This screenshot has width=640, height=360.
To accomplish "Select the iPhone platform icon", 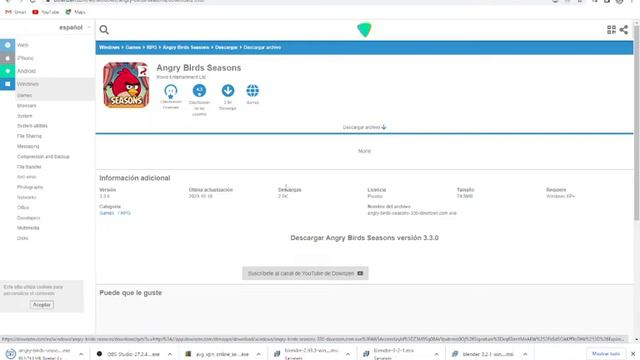I will point(7,58).
